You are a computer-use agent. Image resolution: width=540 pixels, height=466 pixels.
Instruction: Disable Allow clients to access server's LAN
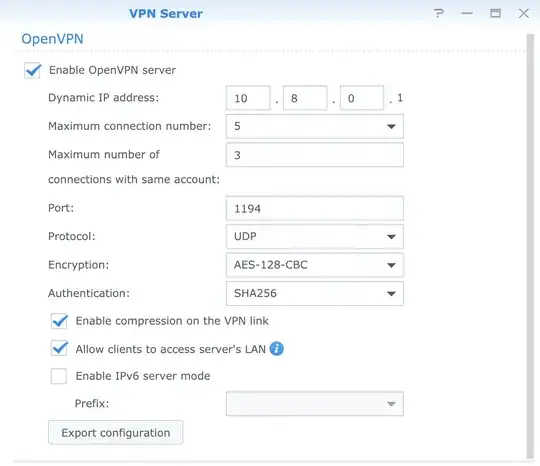pos(59,349)
